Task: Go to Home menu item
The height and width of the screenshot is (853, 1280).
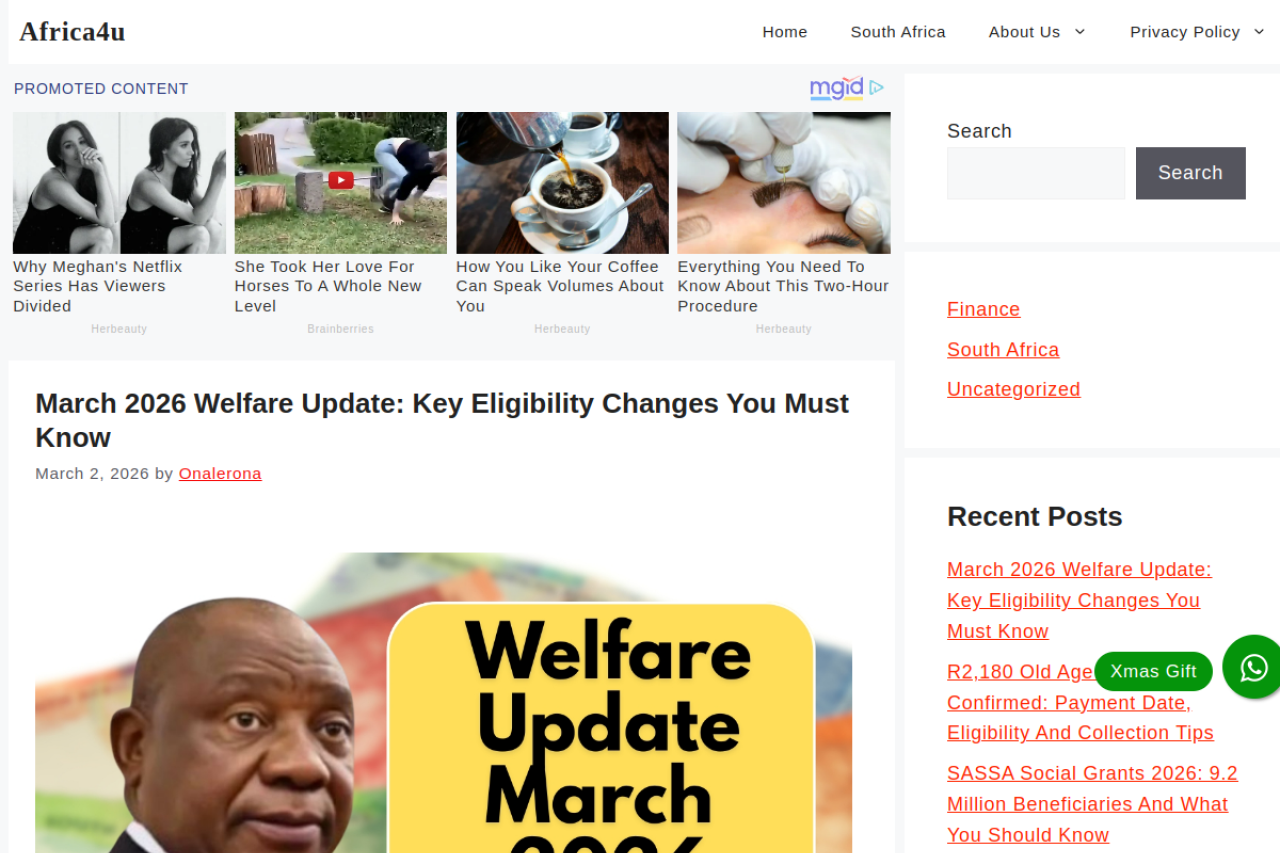Action: coord(785,32)
